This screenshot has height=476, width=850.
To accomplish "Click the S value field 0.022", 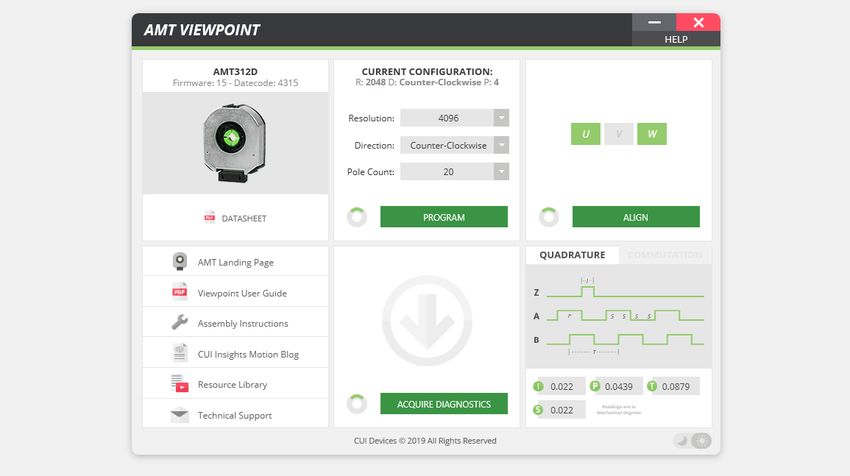I will [x=562, y=410].
